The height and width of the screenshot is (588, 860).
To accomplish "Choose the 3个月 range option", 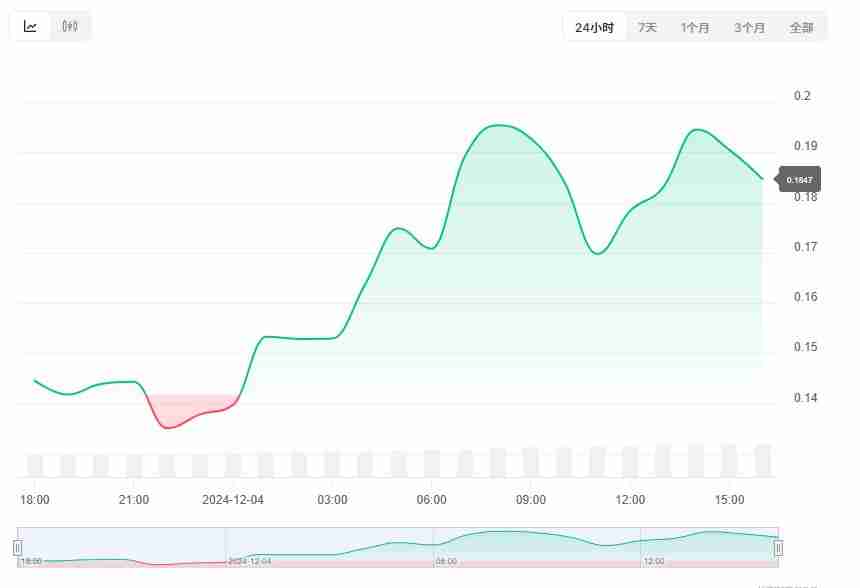I will pyautogui.click(x=749, y=27).
